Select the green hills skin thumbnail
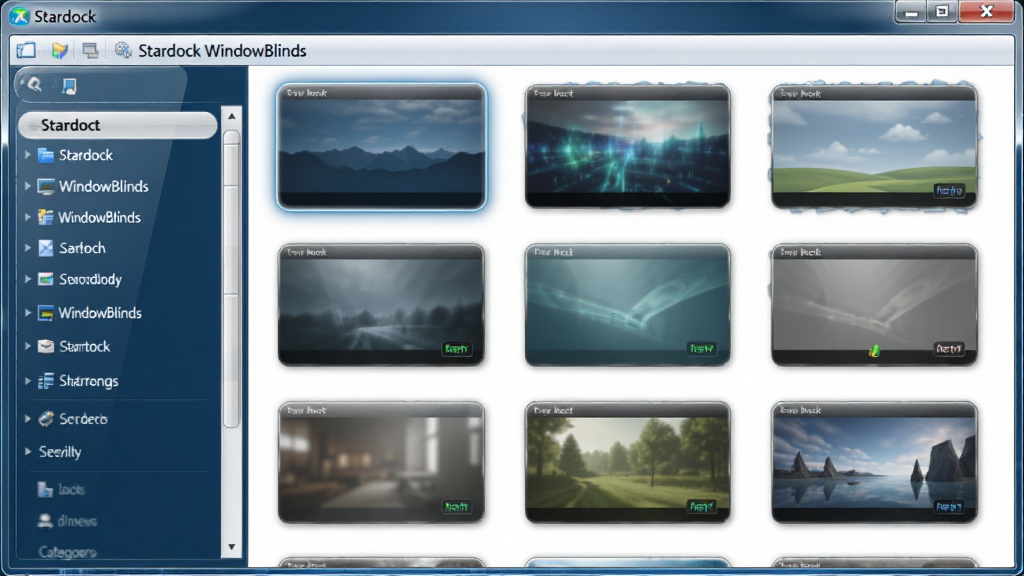 874,146
